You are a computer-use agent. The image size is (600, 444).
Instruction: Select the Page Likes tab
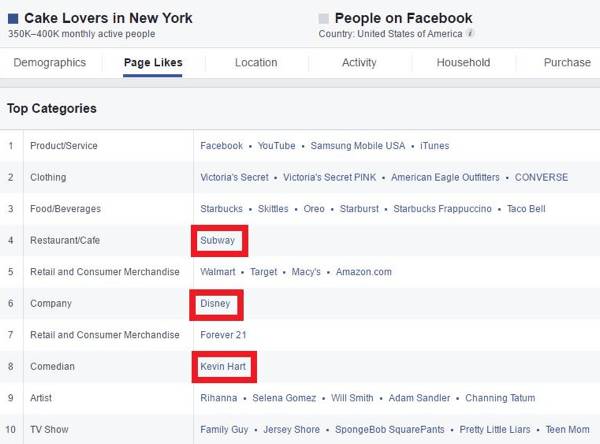point(153,62)
